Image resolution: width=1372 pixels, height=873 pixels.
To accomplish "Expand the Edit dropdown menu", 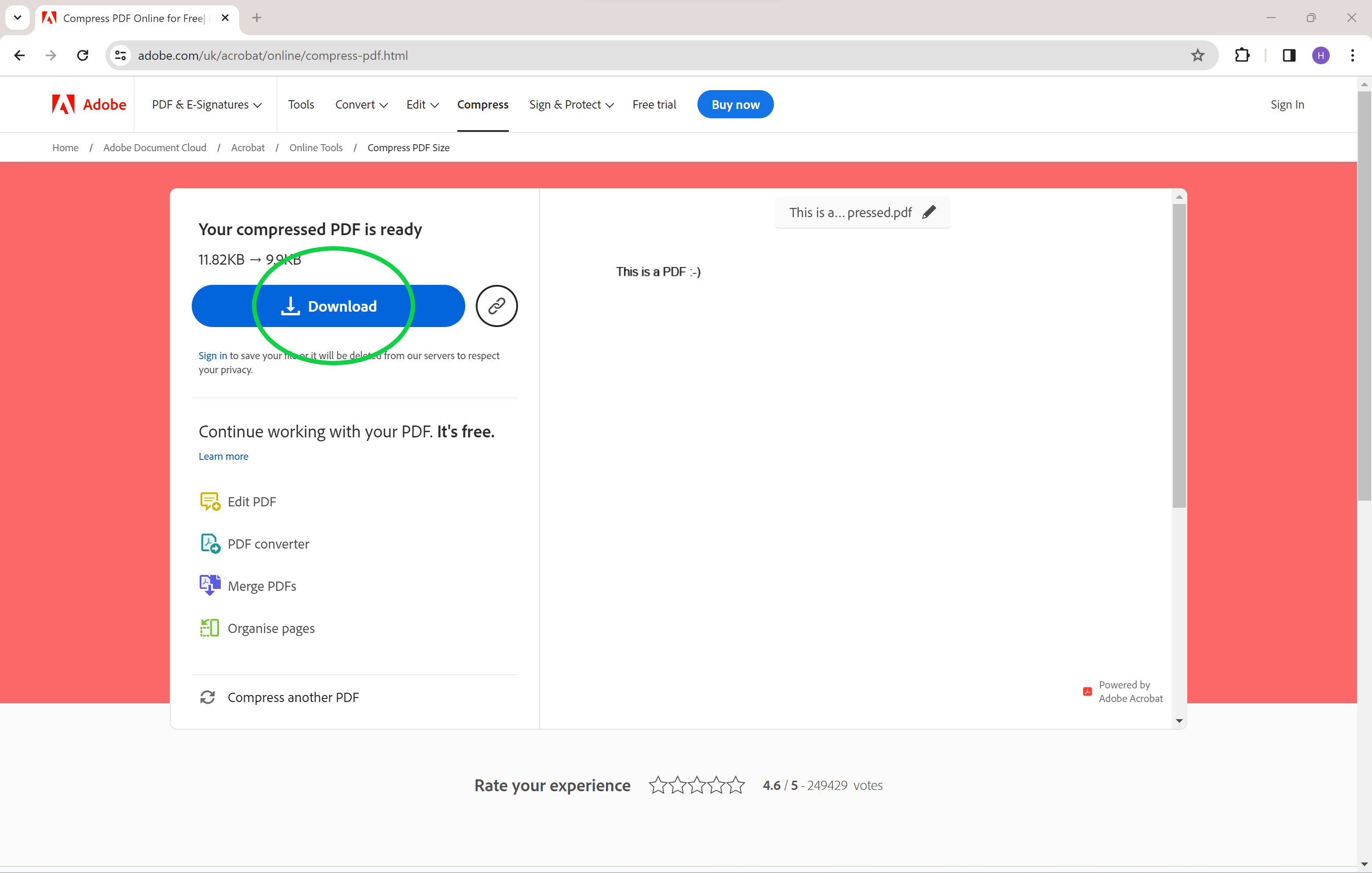I will point(423,105).
